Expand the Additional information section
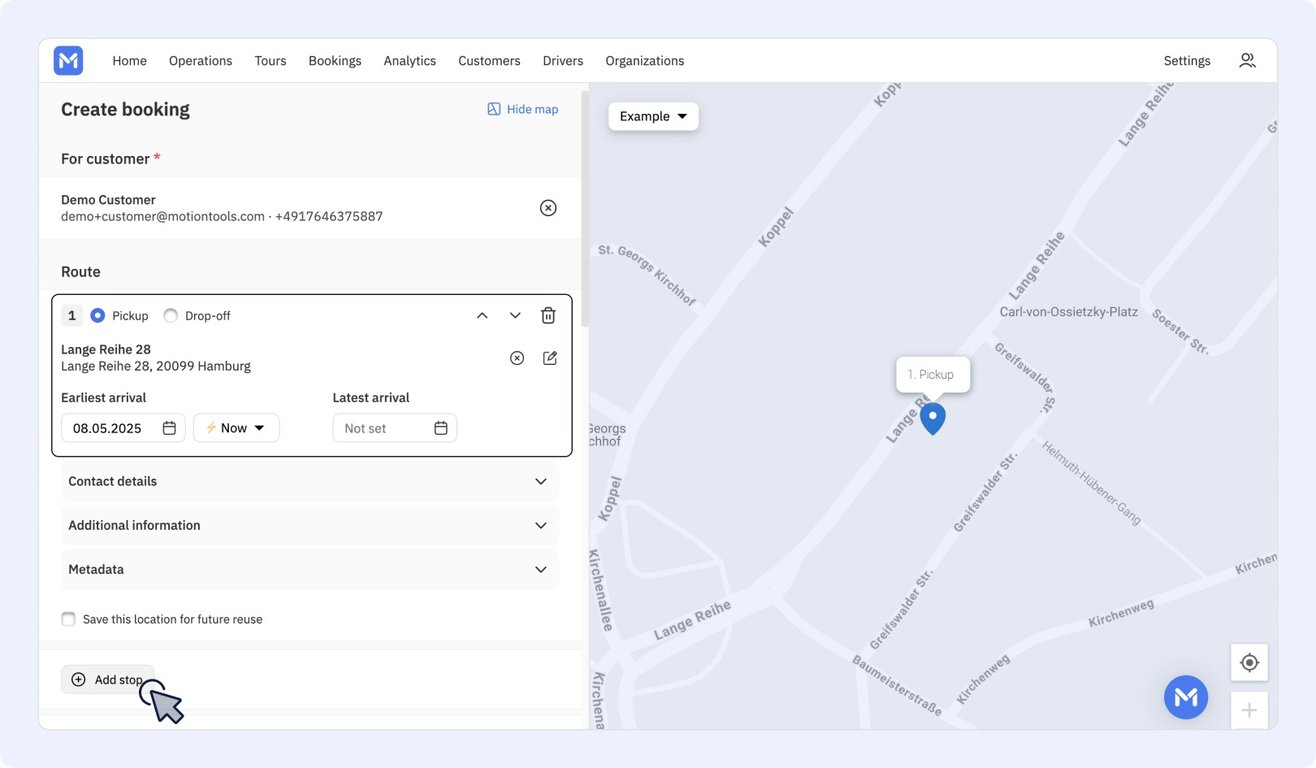The height and width of the screenshot is (768, 1316). pyautogui.click(x=310, y=525)
